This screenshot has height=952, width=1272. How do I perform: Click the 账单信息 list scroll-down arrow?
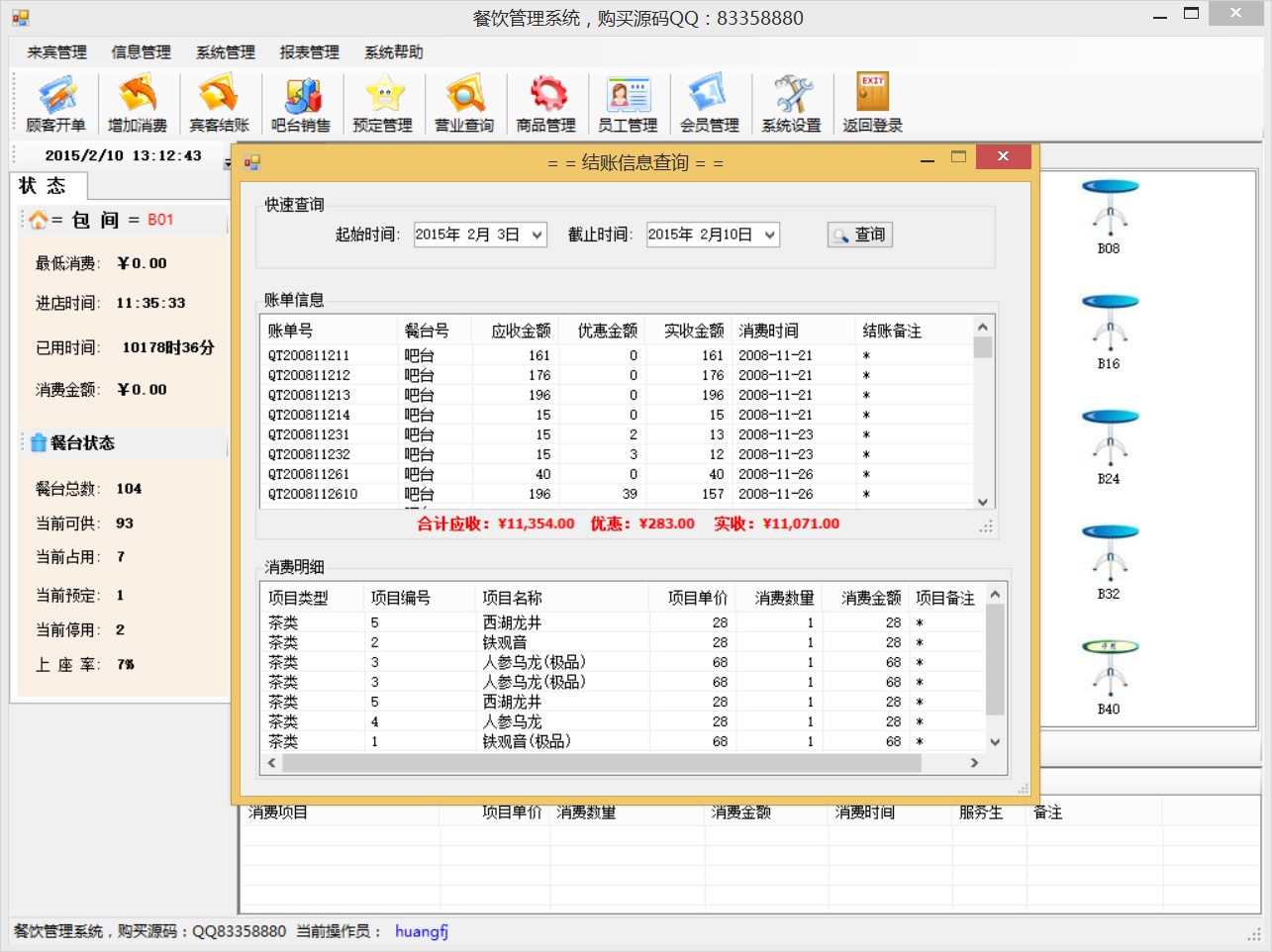[x=982, y=502]
